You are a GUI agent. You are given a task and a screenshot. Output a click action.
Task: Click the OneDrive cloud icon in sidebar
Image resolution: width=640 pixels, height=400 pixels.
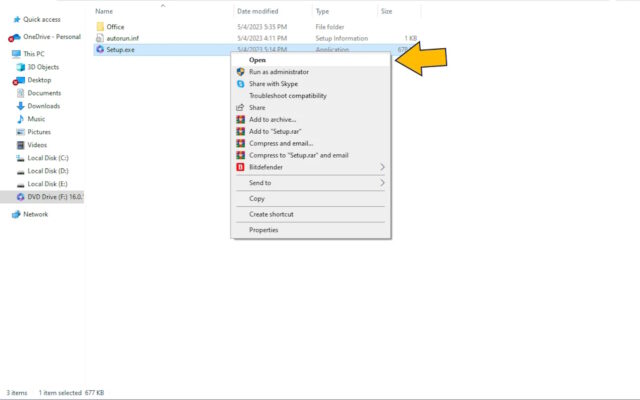(x=15, y=37)
